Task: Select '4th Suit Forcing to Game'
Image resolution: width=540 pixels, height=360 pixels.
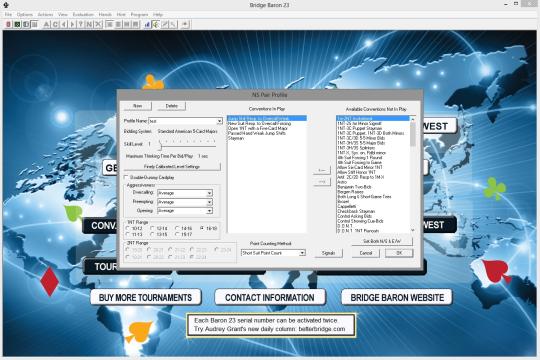Action: (x=360, y=162)
